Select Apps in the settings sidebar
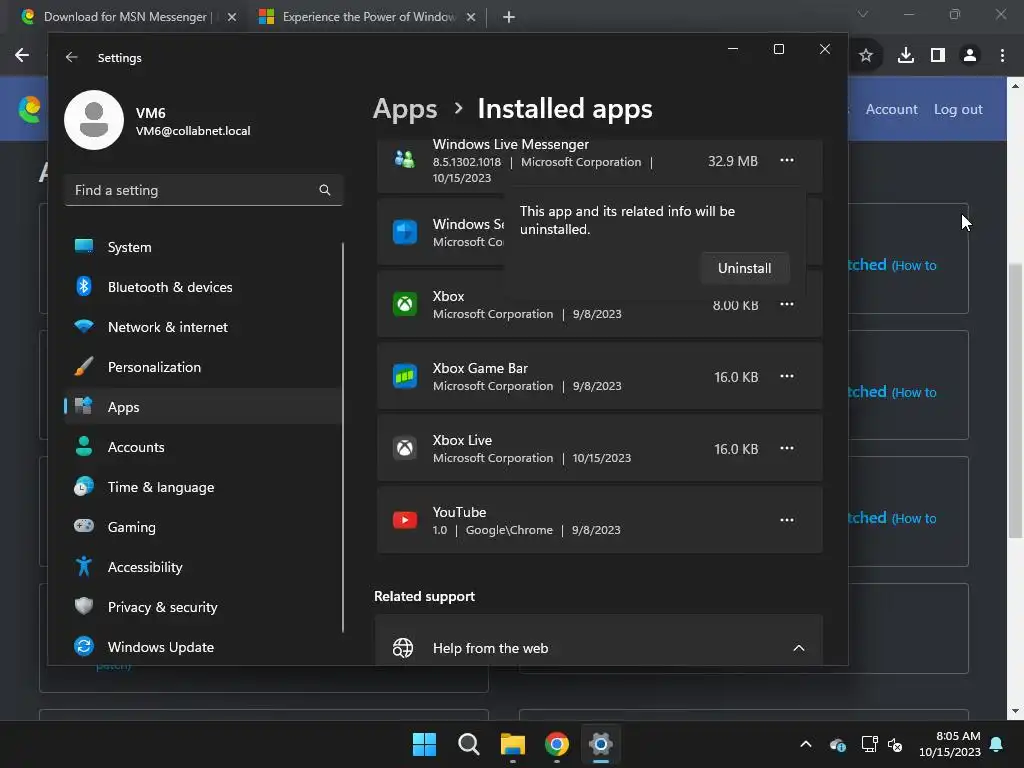Viewport: 1024px width, 768px height. click(x=204, y=407)
